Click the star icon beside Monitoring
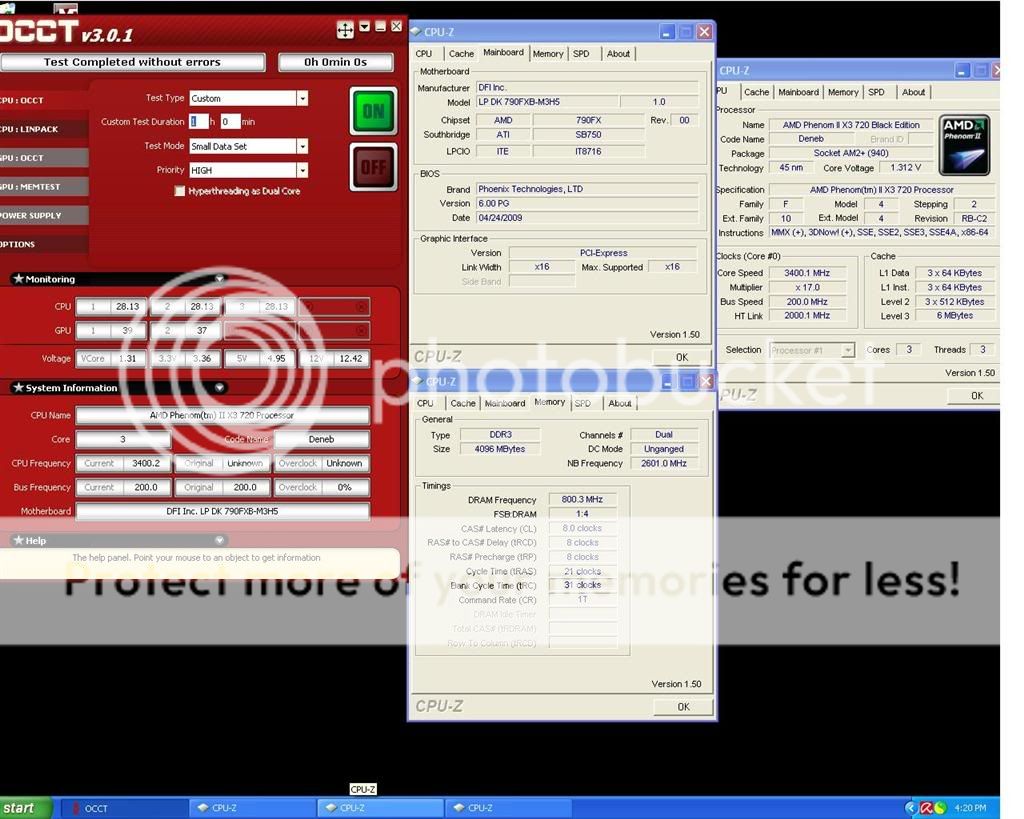The width and height of the screenshot is (1024, 819). [18, 279]
